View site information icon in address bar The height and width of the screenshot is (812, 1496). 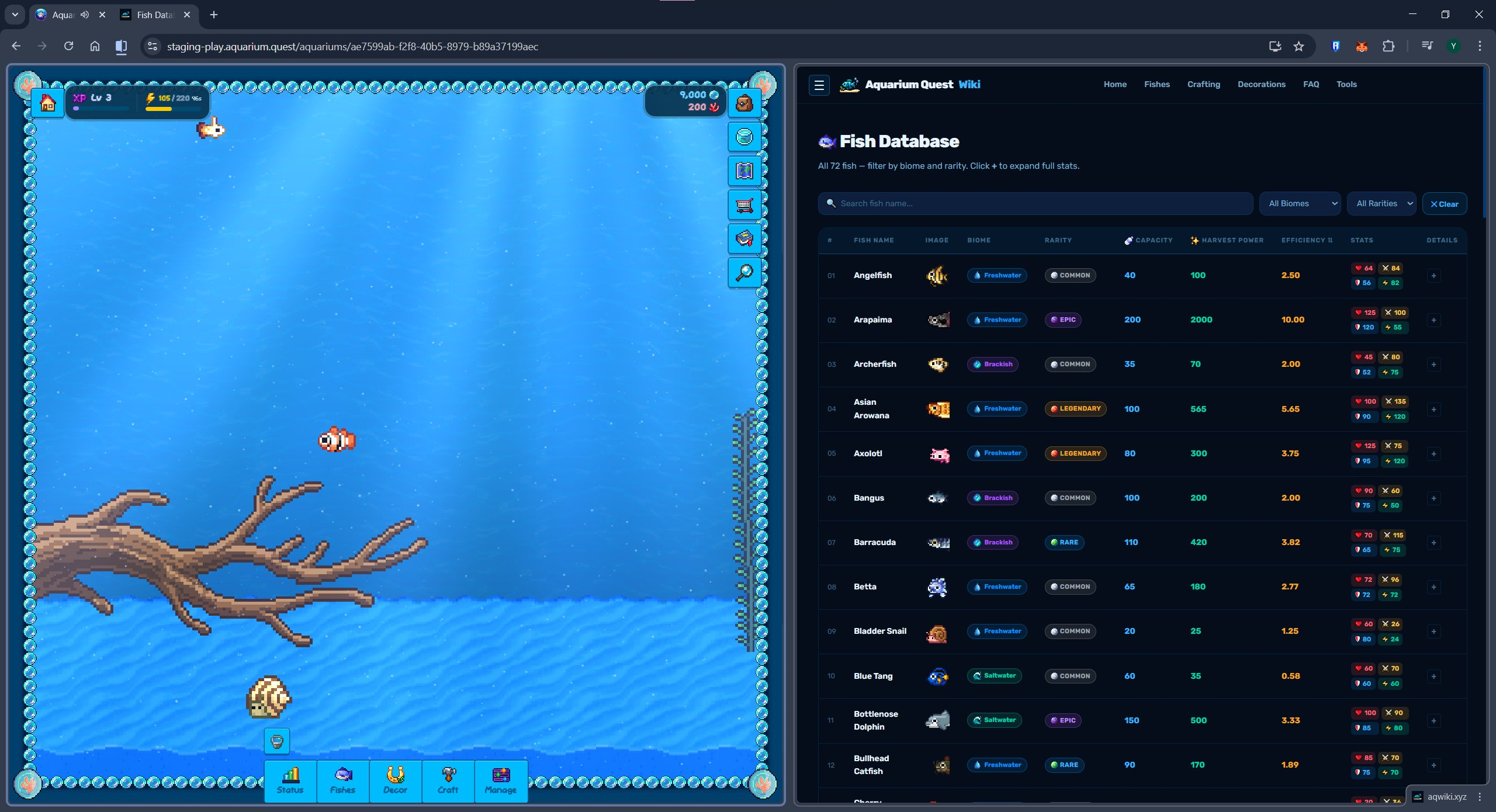pos(152,46)
